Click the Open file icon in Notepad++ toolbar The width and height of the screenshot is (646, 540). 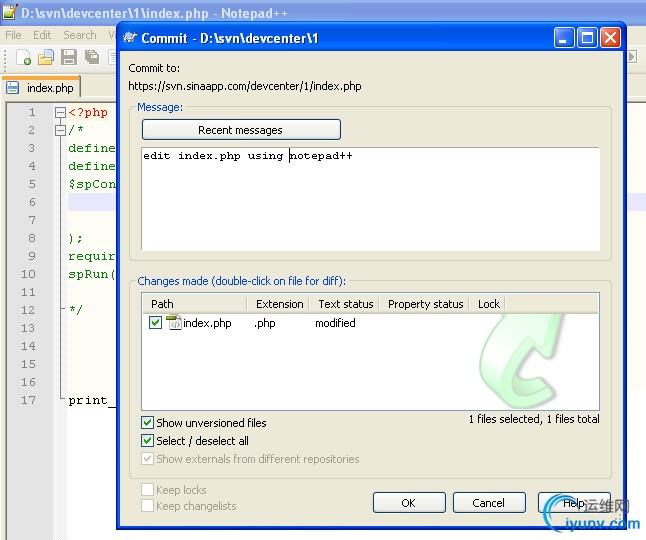click(x=46, y=57)
